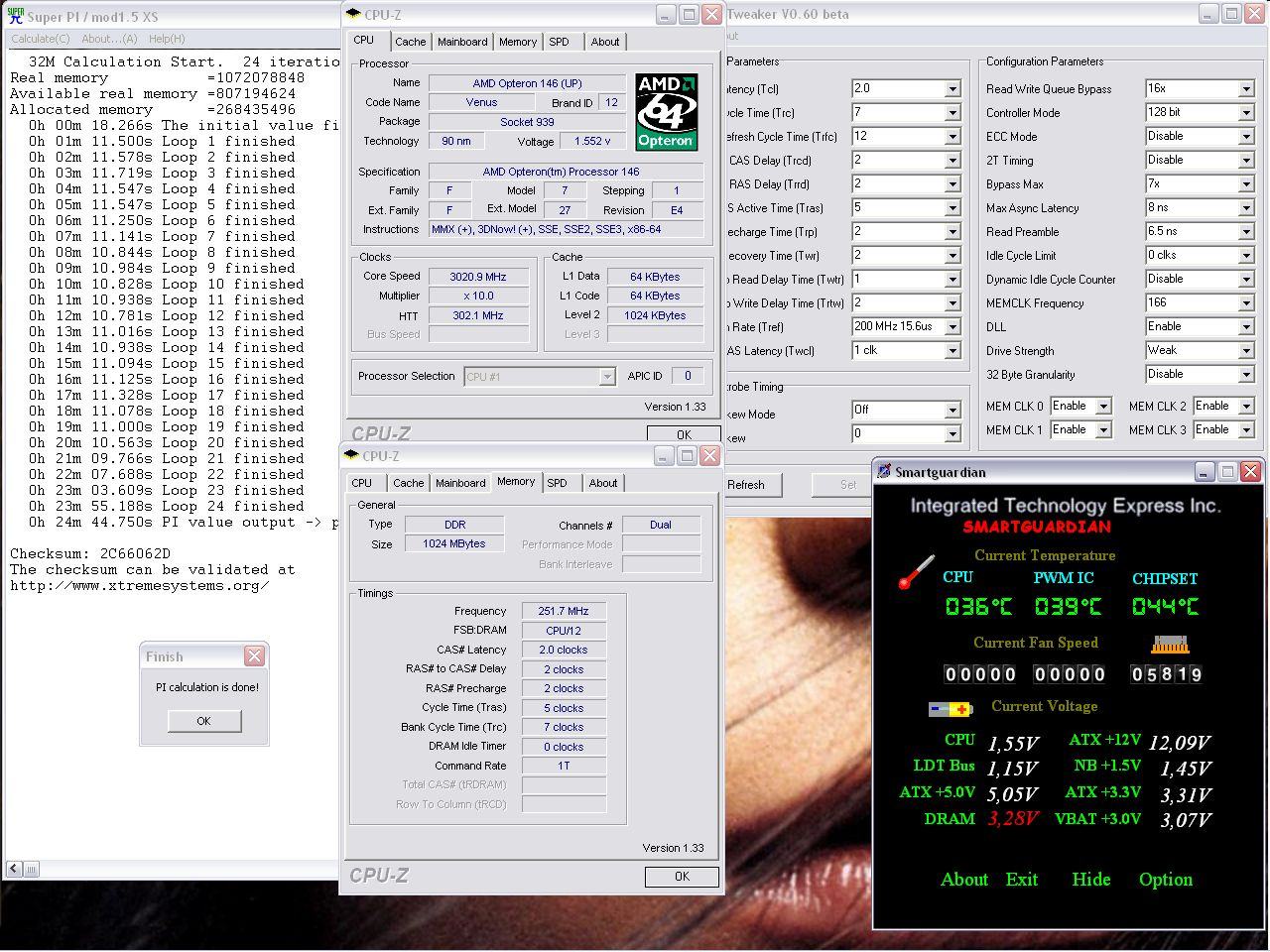Click the Loop 24 finished line
This screenshot has height=952, width=1270.
pos(167,506)
